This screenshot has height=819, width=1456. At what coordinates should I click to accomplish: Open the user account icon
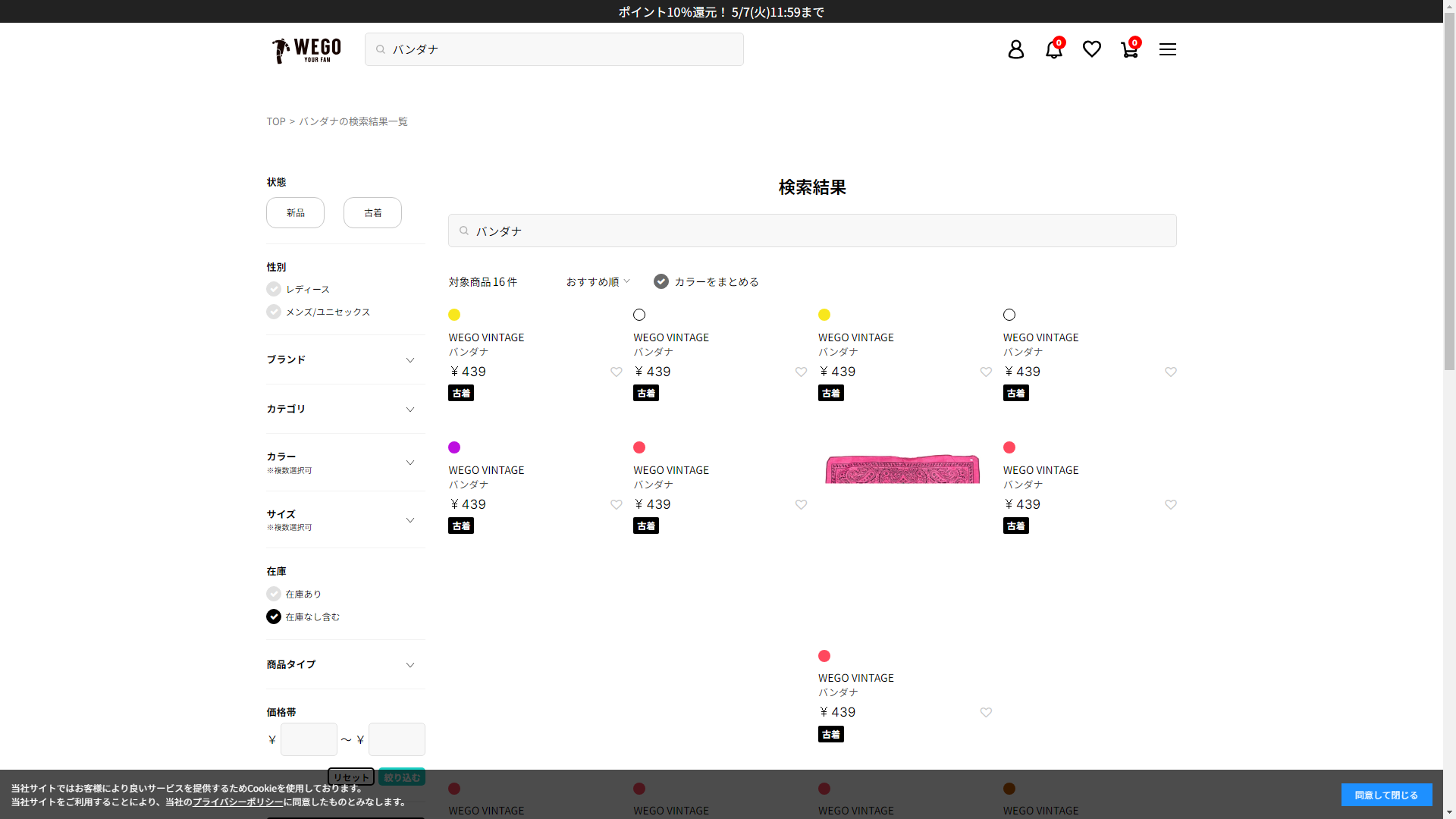point(1015,49)
